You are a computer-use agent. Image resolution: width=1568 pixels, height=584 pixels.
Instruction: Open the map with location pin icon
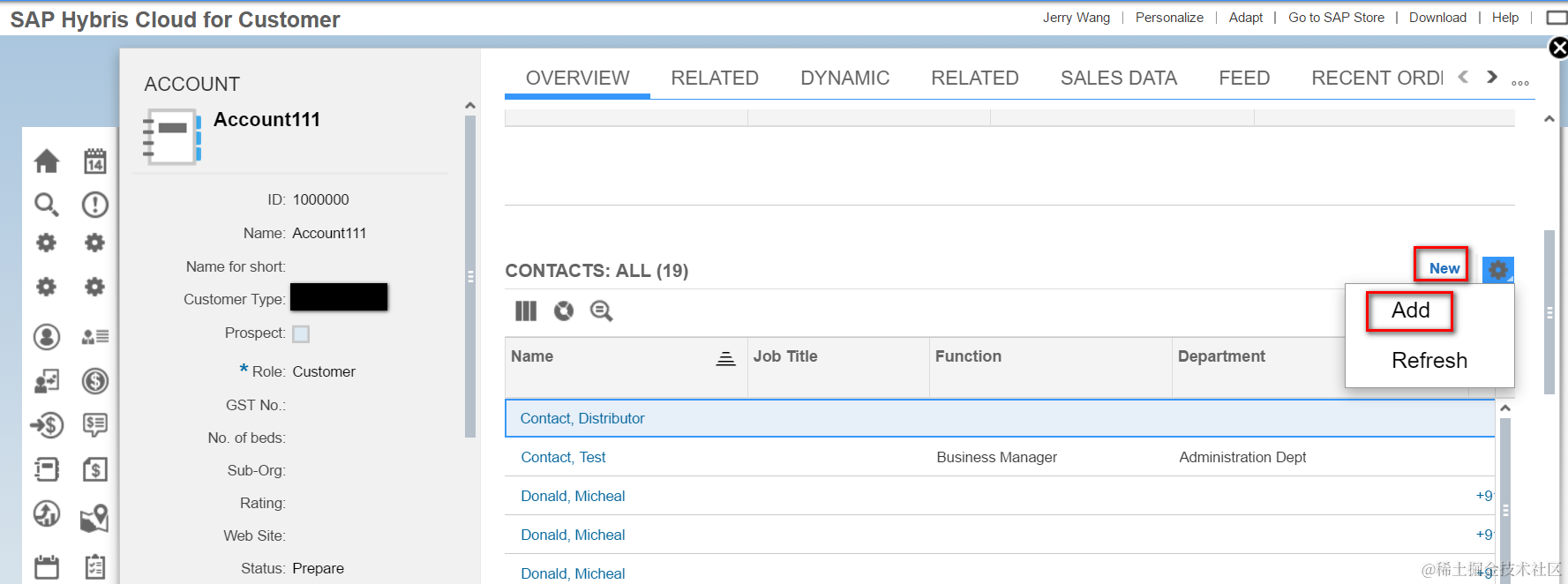pos(95,518)
